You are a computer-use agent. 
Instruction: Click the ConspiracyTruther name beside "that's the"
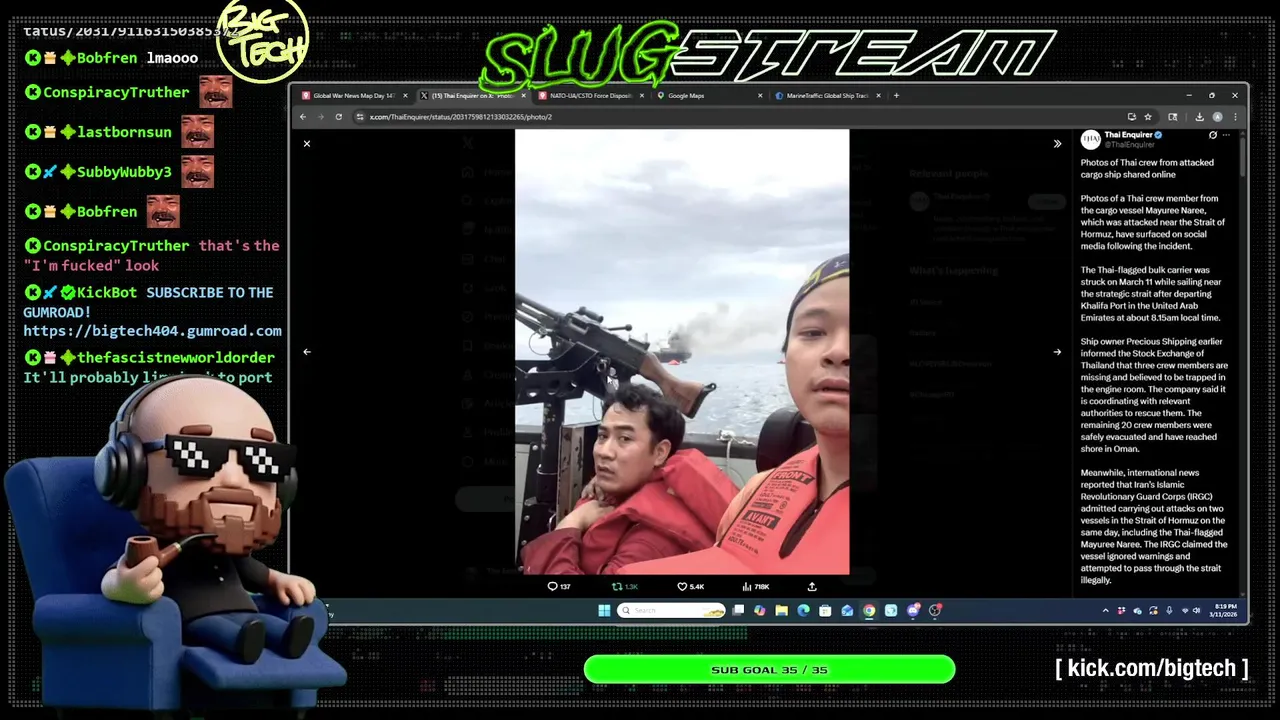coord(116,246)
